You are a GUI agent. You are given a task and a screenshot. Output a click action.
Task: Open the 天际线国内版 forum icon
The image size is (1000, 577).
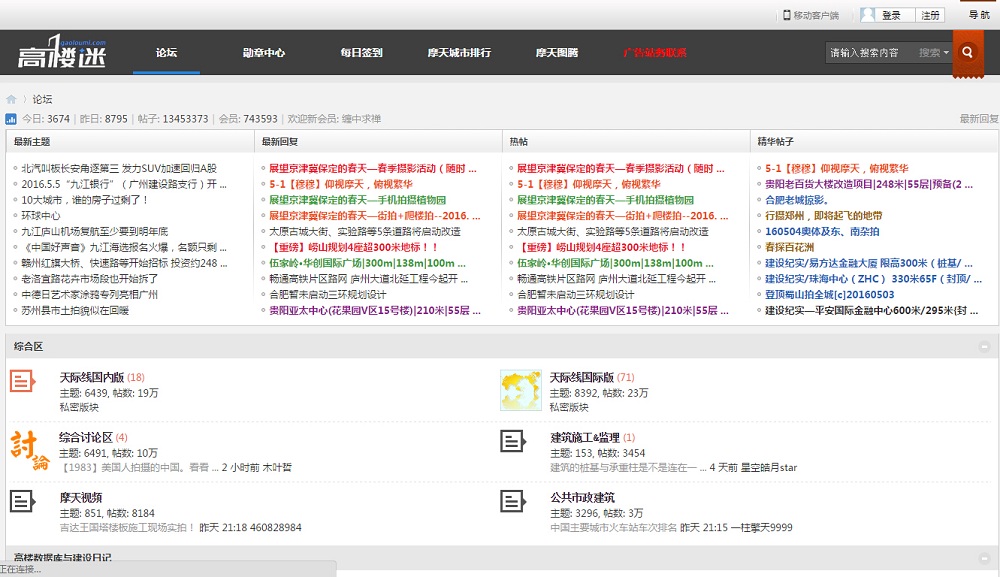[x=23, y=381]
